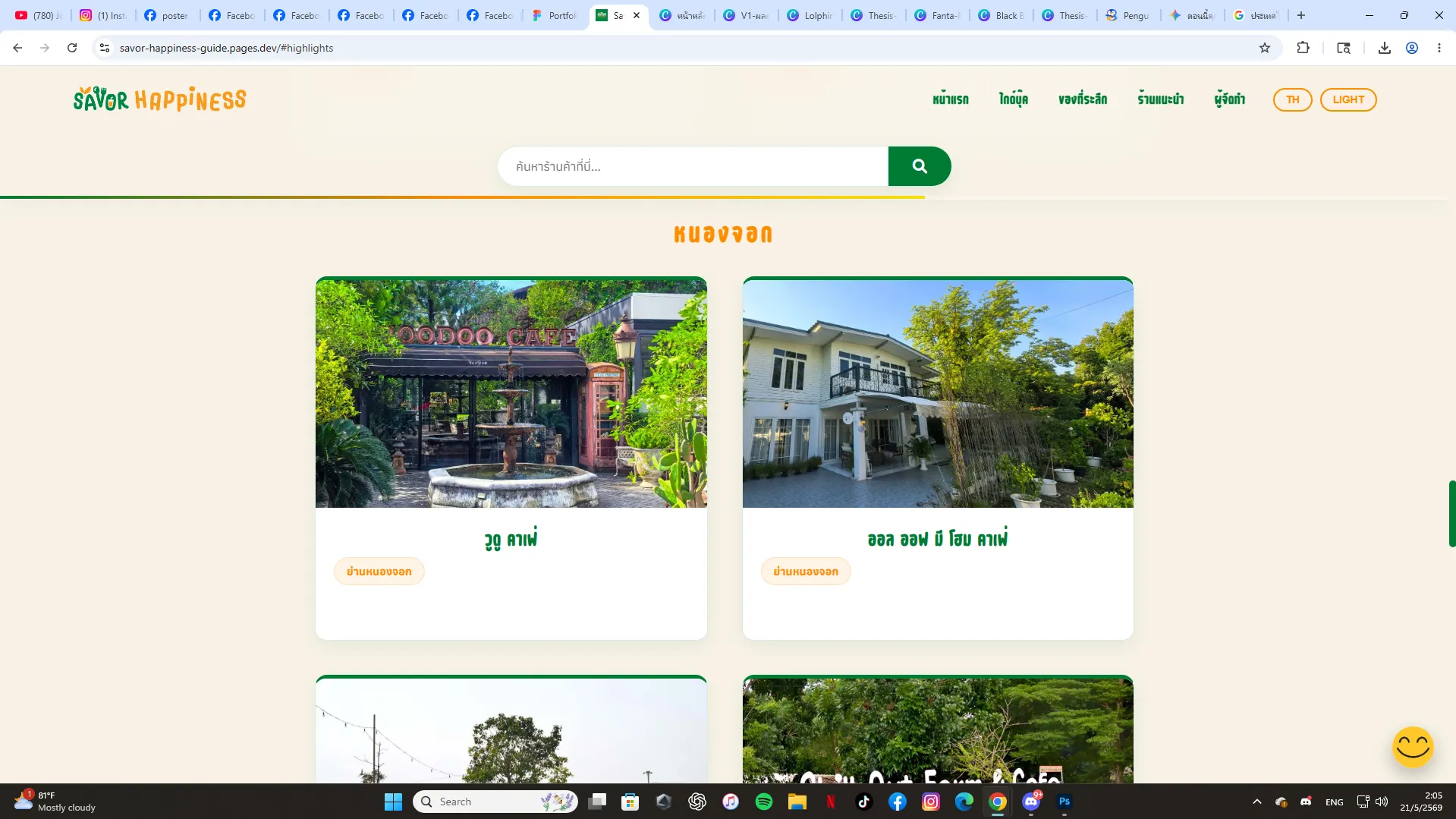The image size is (1456, 819).
Task: Open Task View on the taskbar
Action: pos(597,802)
